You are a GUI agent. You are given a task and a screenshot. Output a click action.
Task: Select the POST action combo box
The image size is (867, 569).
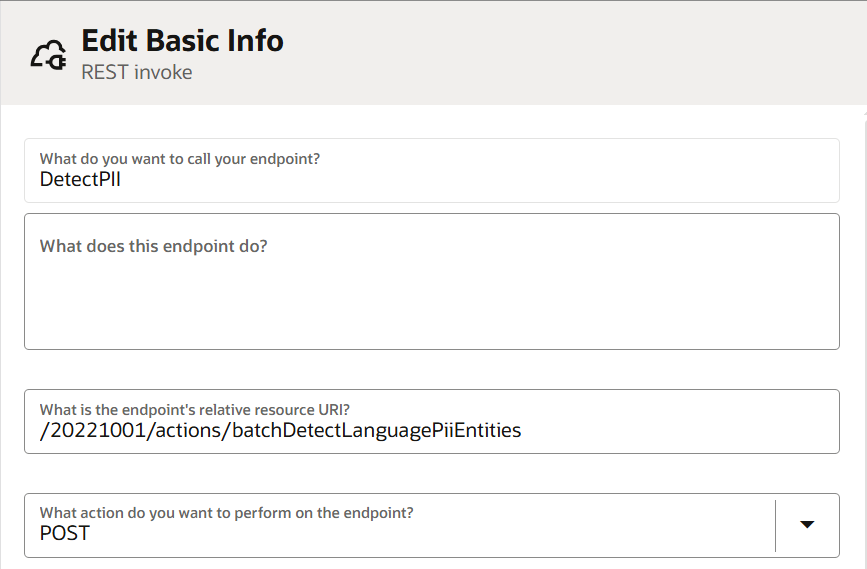point(432,525)
